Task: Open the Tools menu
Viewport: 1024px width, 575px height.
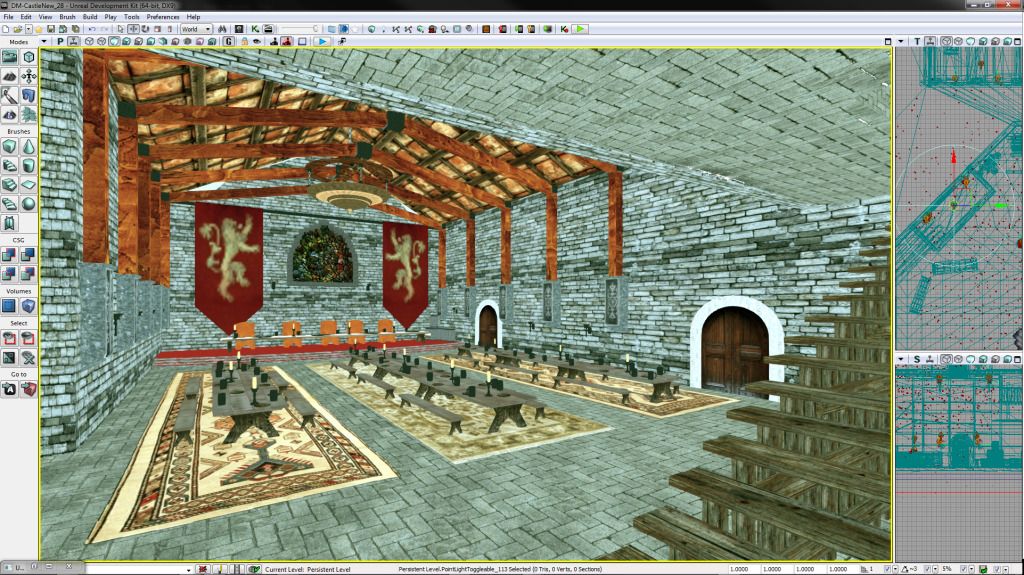Action: [x=132, y=17]
